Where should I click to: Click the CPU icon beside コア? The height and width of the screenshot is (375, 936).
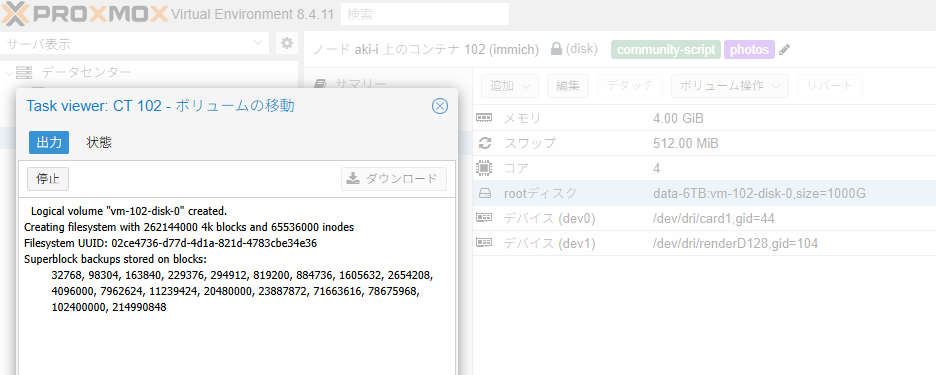(x=484, y=168)
